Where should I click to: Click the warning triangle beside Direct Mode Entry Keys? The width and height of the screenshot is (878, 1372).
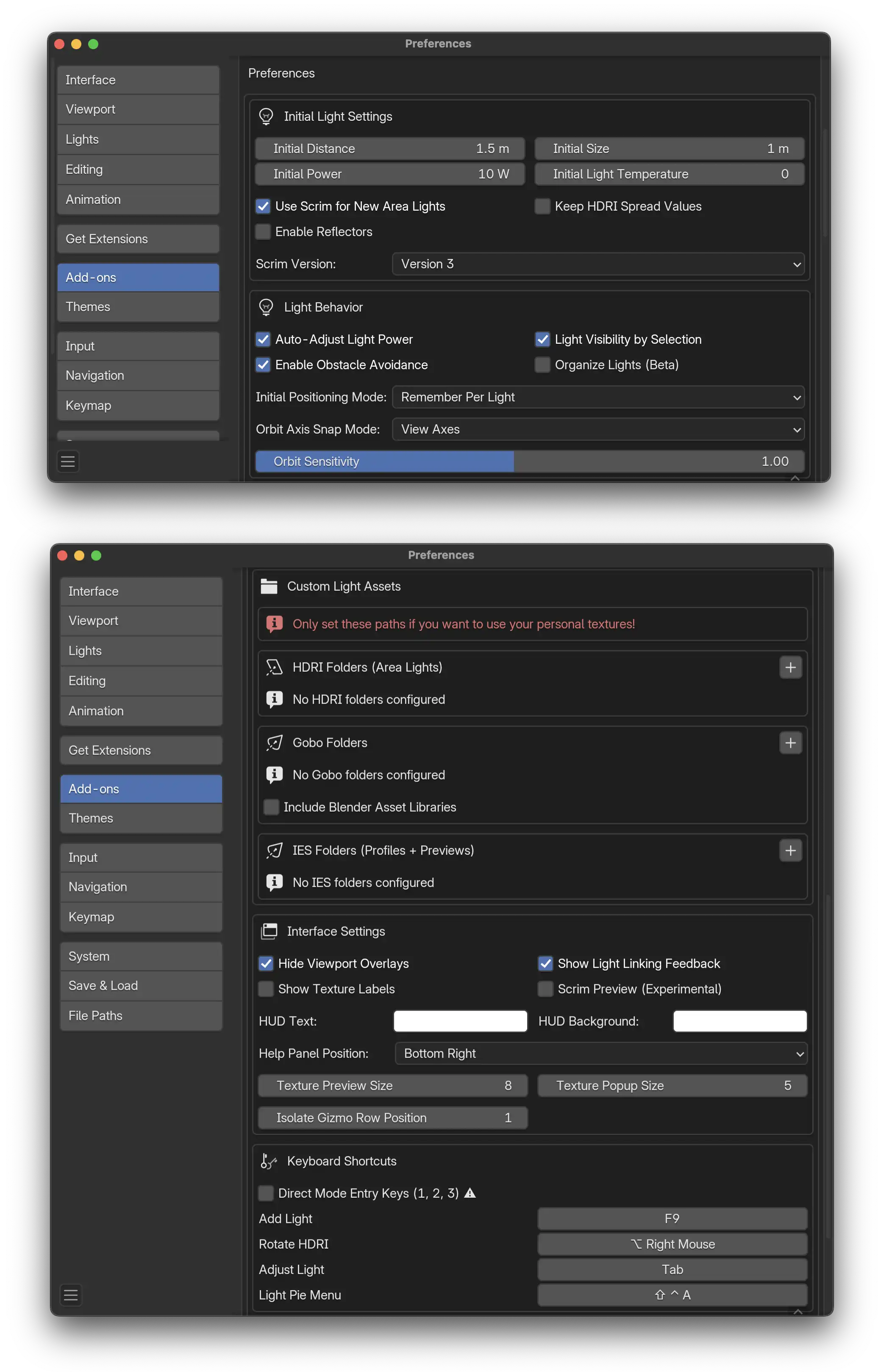coord(470,1193)
